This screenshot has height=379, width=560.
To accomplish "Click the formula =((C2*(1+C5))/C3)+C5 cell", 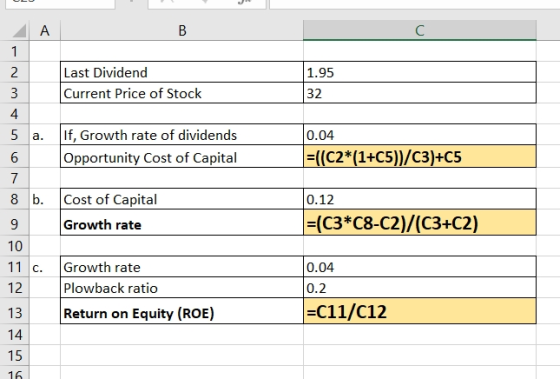I will [x=420, y=156].
